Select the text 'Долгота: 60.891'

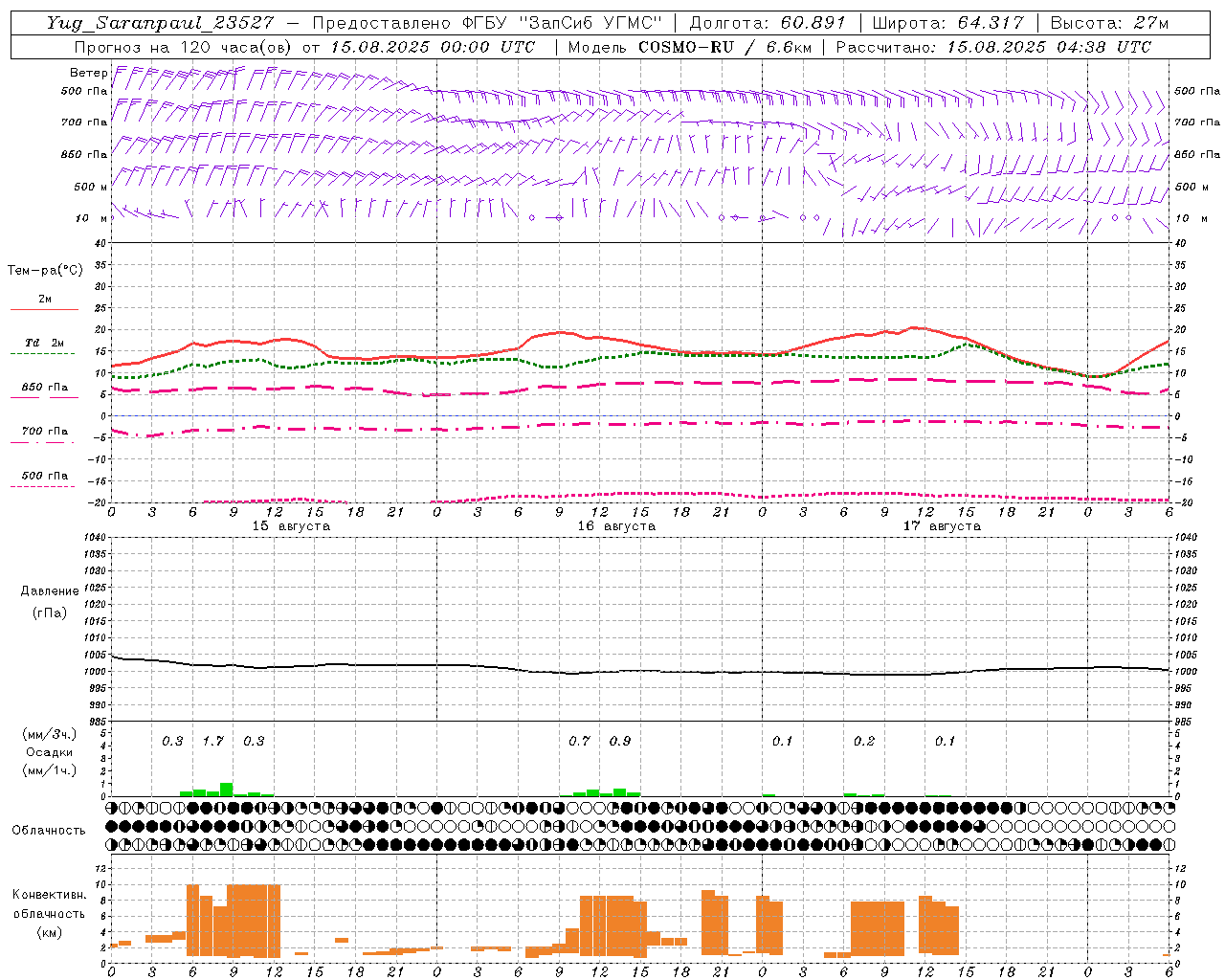pyautogui.click(x=769, y=23)
